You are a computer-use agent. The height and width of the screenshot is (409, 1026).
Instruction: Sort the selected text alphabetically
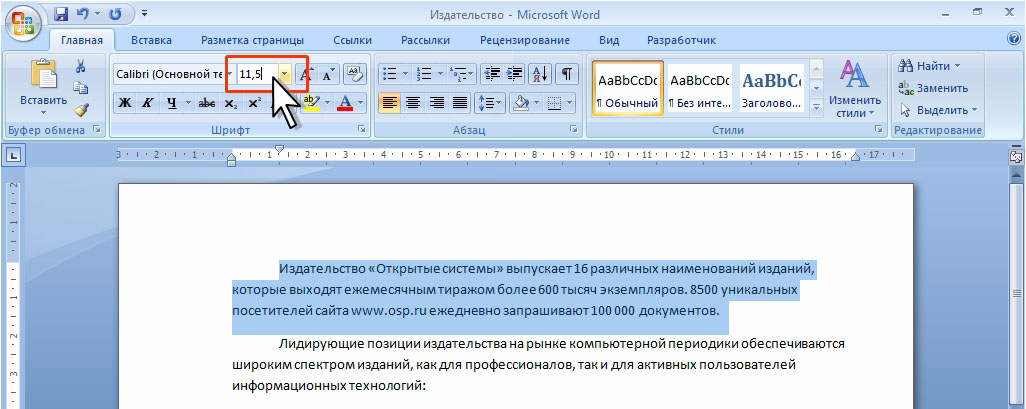[540, 74]
